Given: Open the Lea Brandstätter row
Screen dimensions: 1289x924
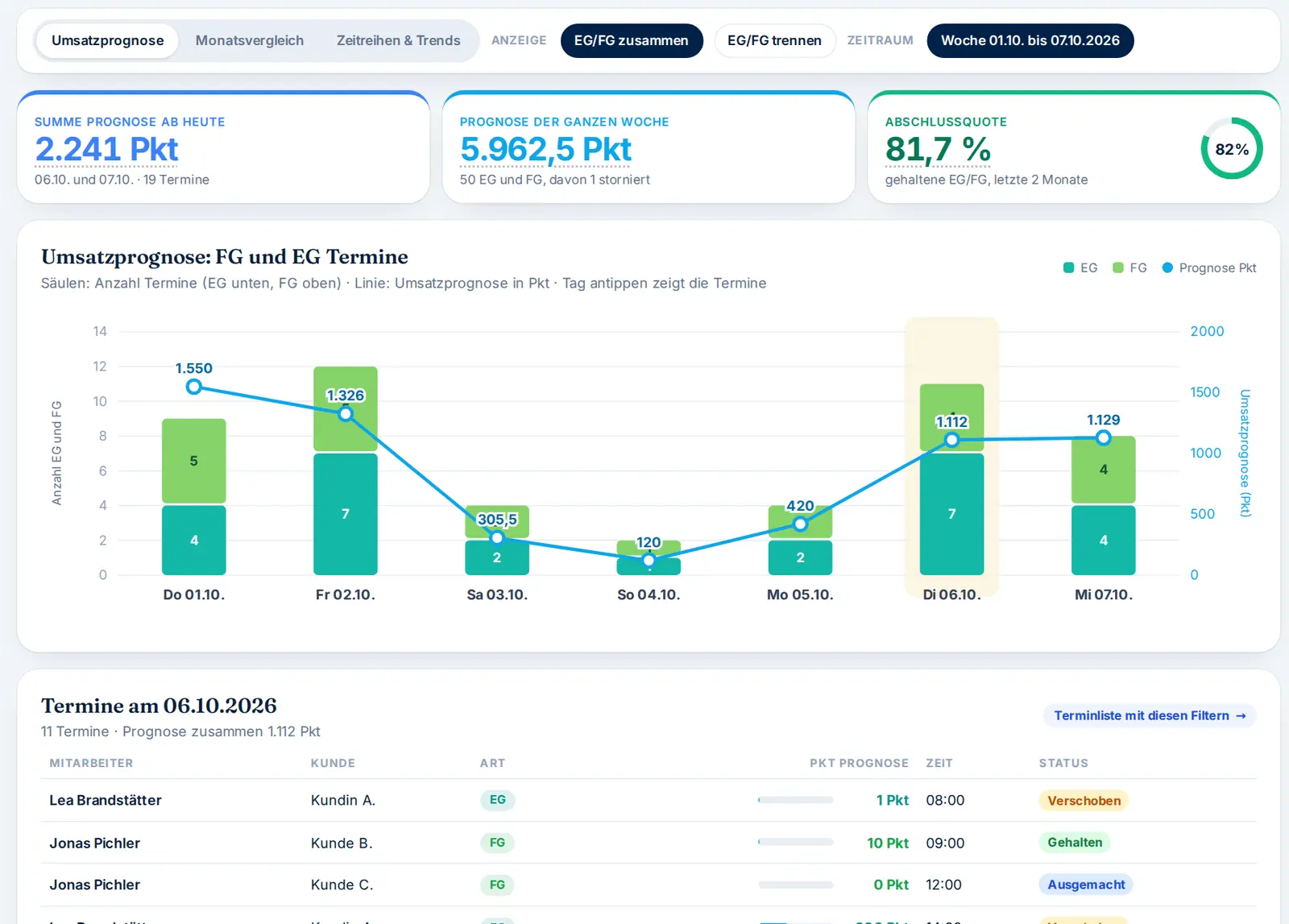Looking at the screenshot, I should (649, 800).
